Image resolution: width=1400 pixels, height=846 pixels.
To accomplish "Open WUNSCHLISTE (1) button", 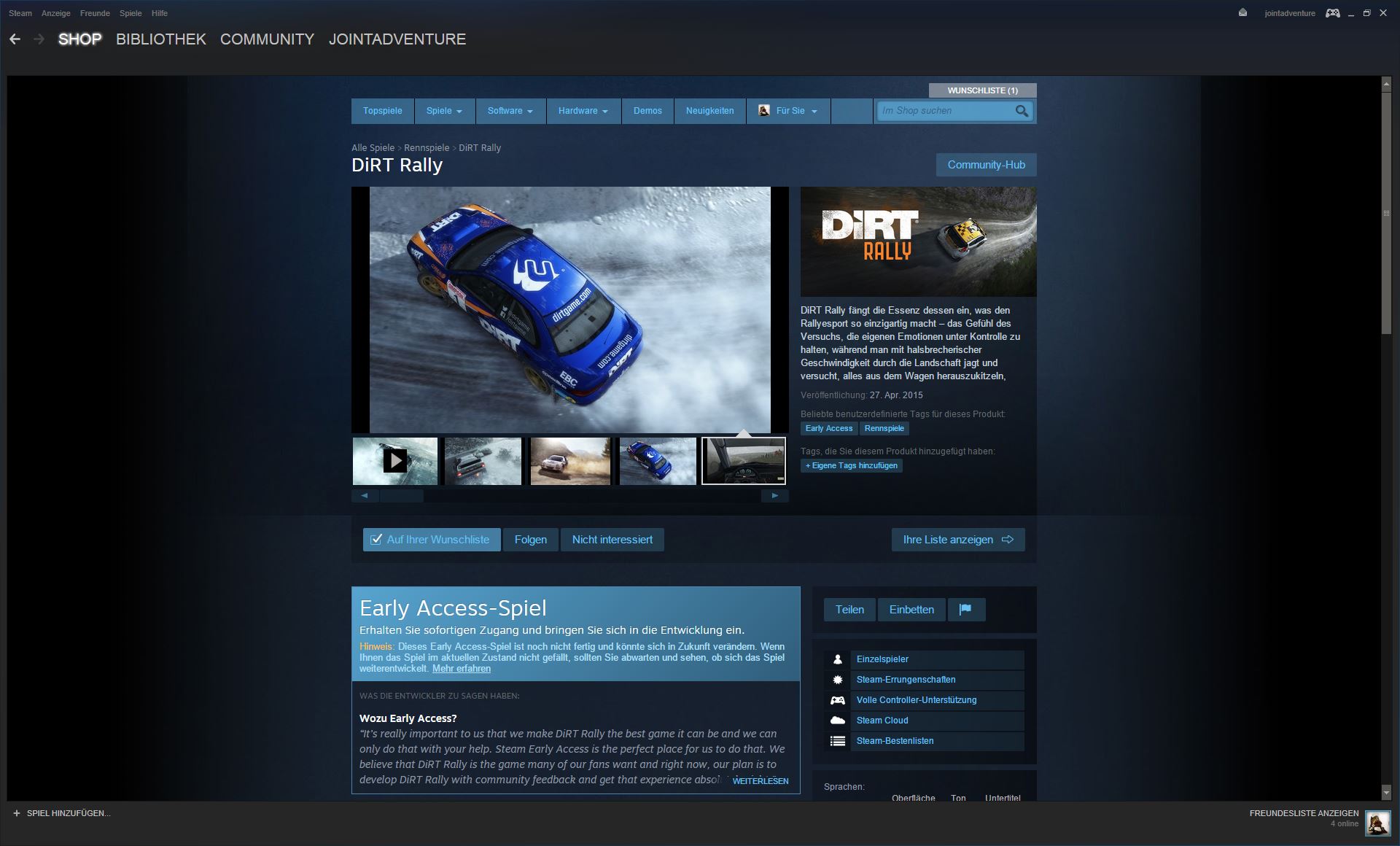I will pyautogui.click(x=982, y=90).
